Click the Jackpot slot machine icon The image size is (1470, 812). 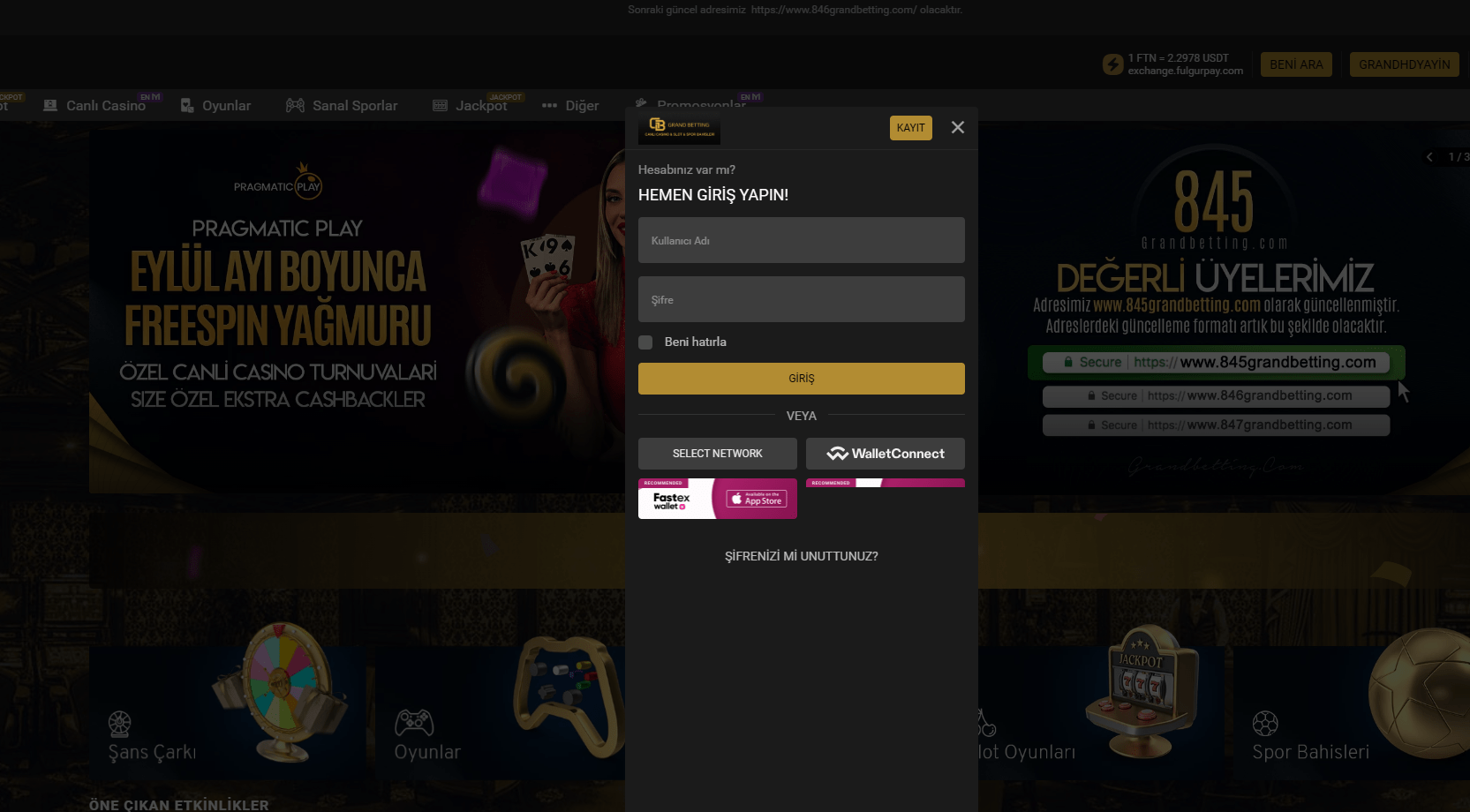(x=440, y=104)
